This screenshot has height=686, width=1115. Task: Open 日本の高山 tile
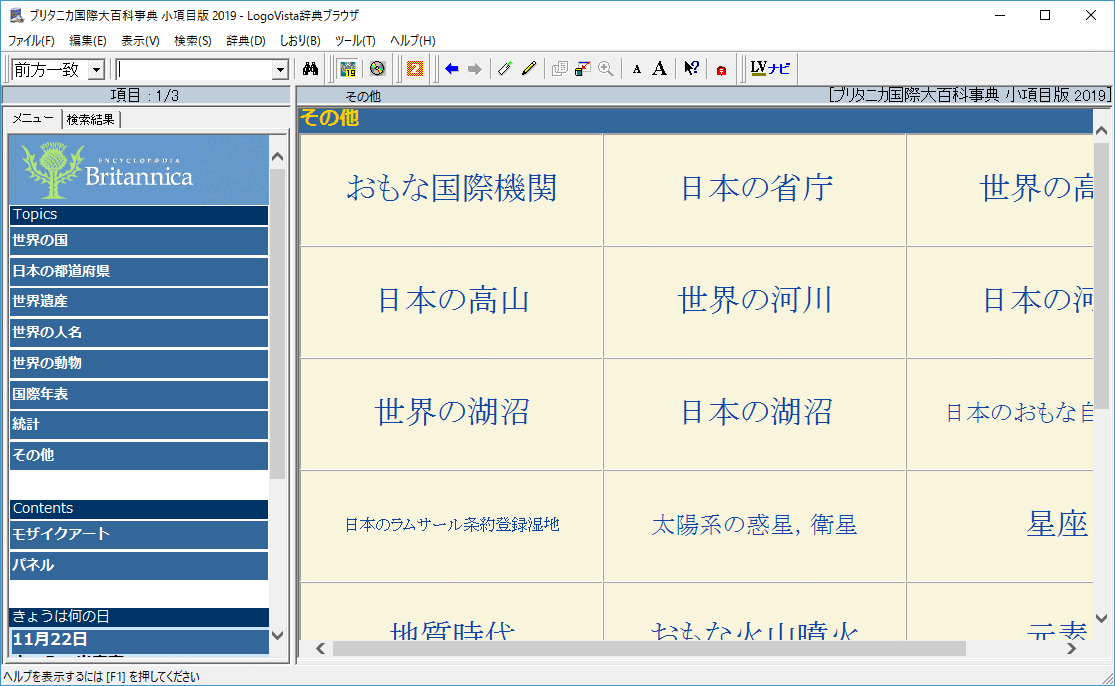452,301
